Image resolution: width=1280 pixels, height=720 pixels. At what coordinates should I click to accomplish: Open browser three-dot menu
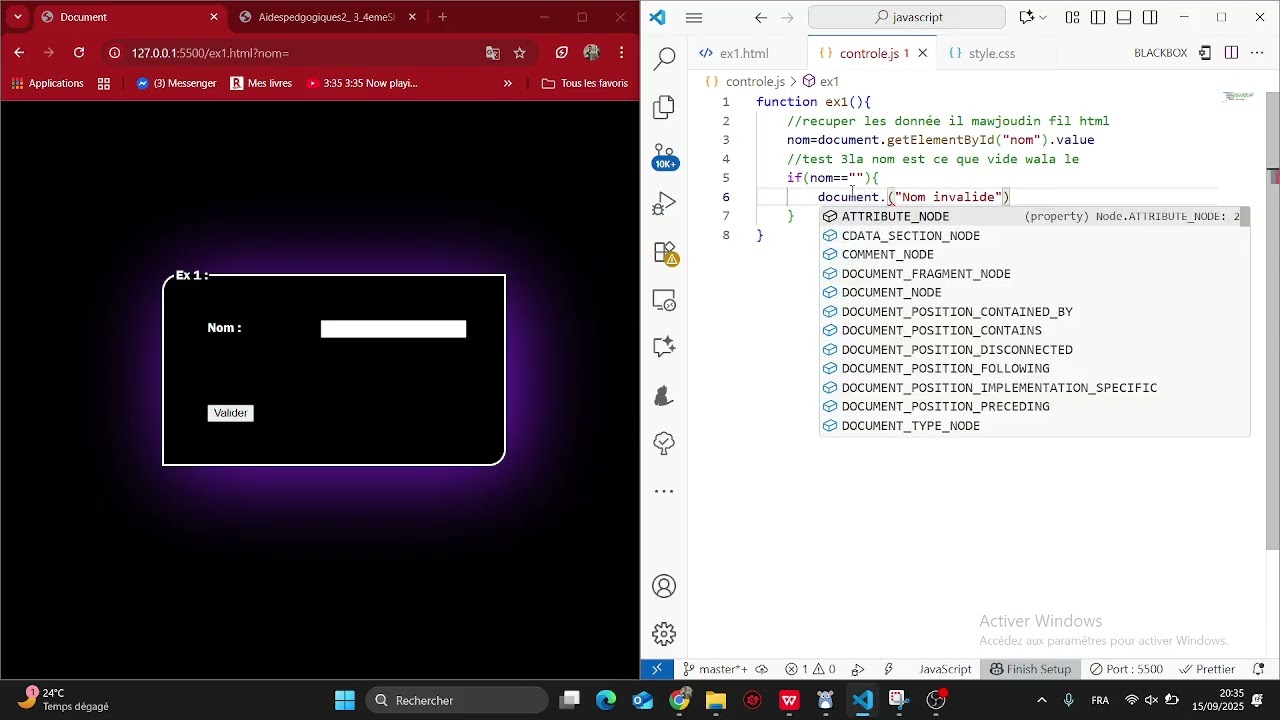click(622, 53)
